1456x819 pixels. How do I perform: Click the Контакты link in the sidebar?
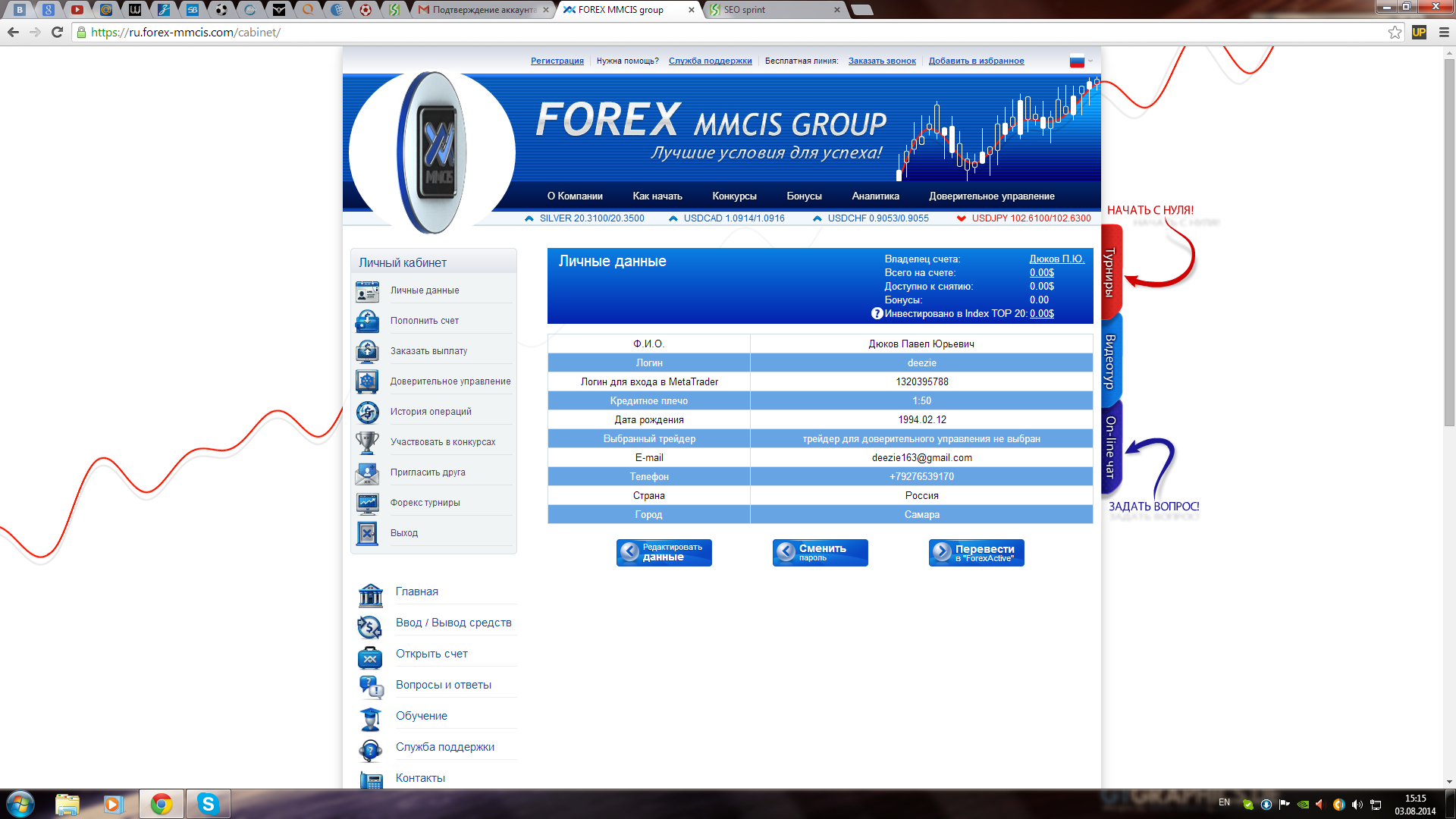[420, 778]
